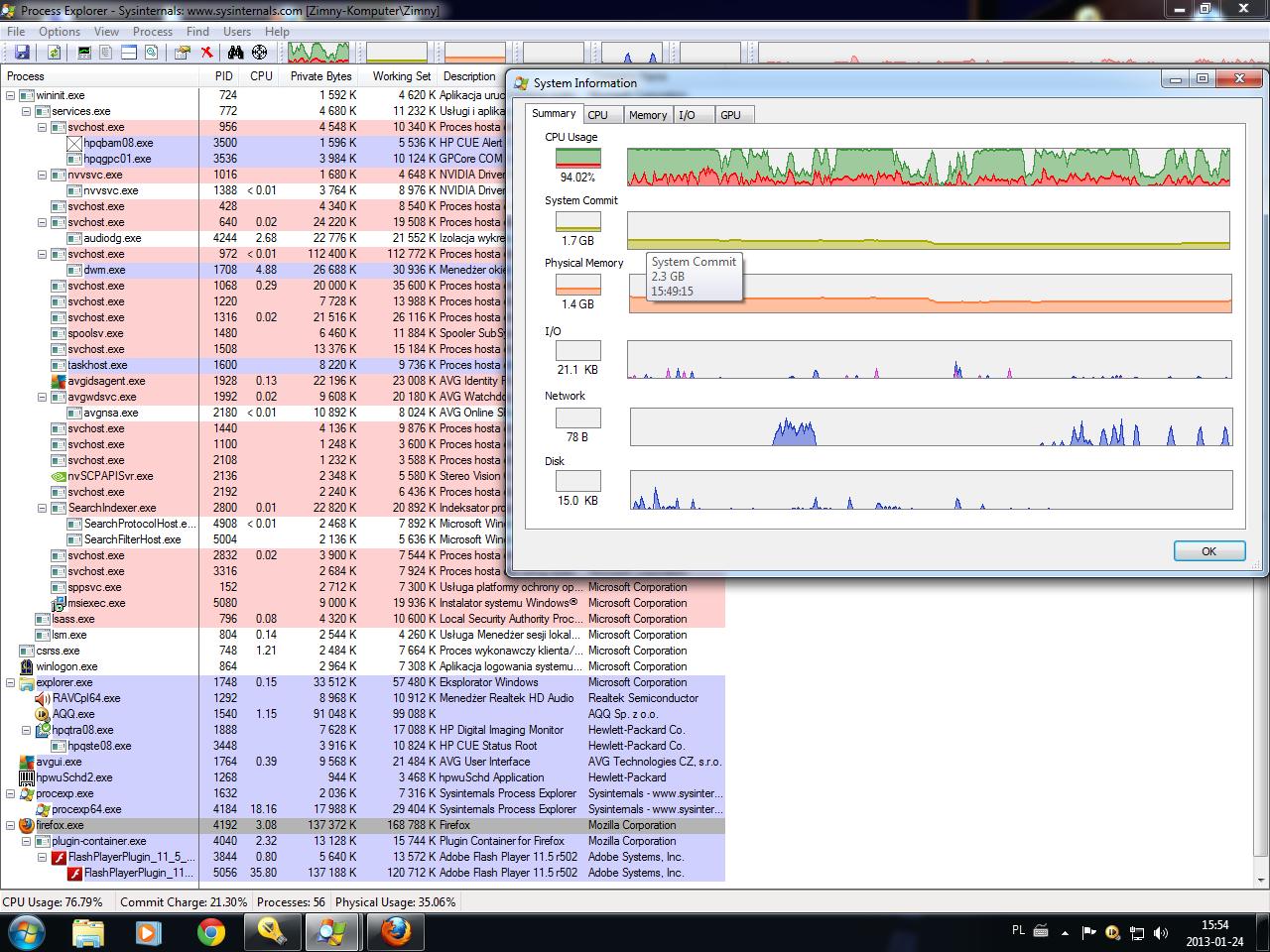The width and height of the screenshot is (1270, 952).
Task: Click the winlogon.exe process icon
Action: coord(27,666)
